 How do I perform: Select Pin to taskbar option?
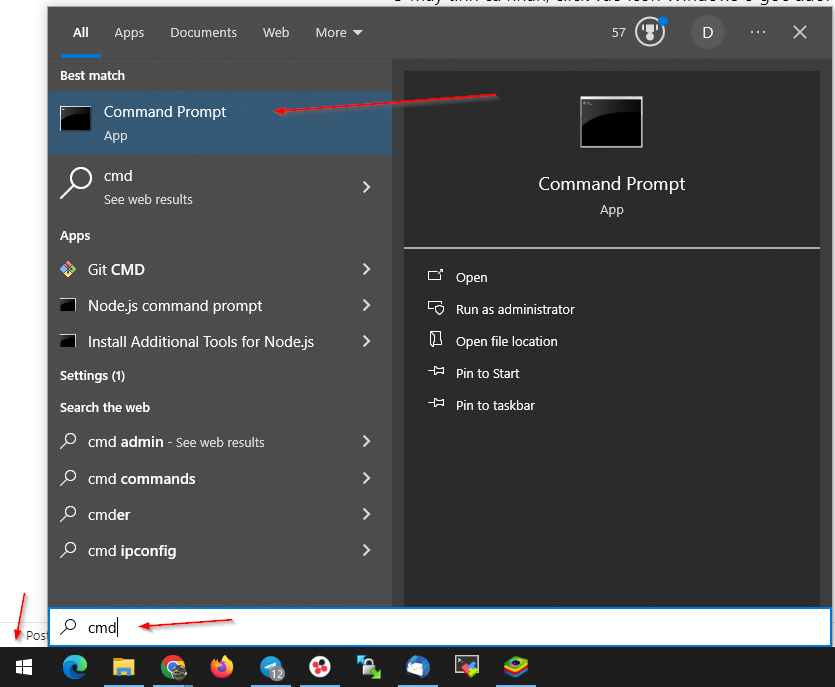495,405
